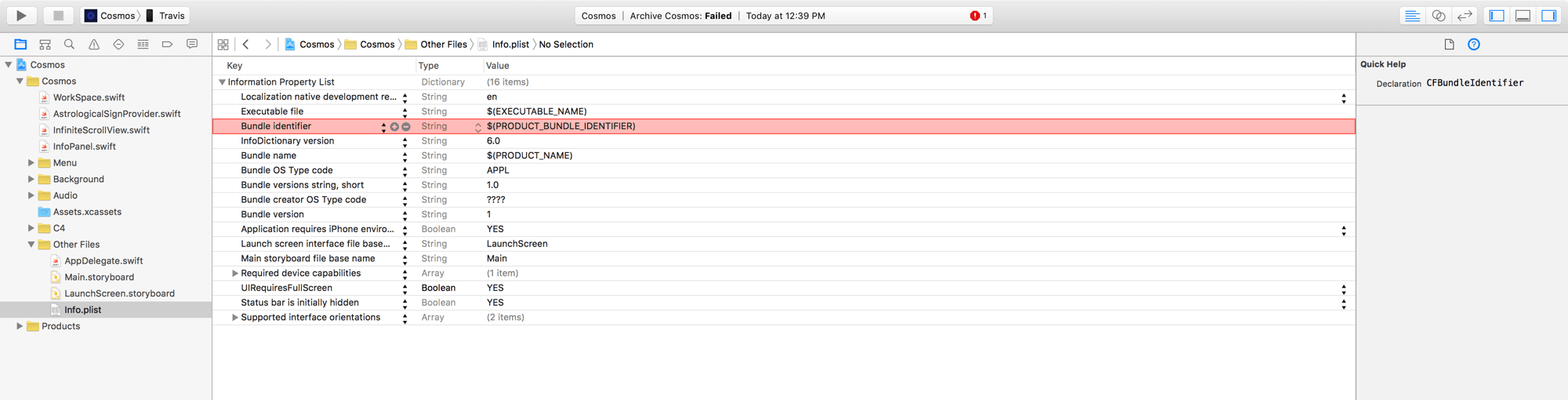Open the Find navigator tab
1568x400 pixels.
69,45
